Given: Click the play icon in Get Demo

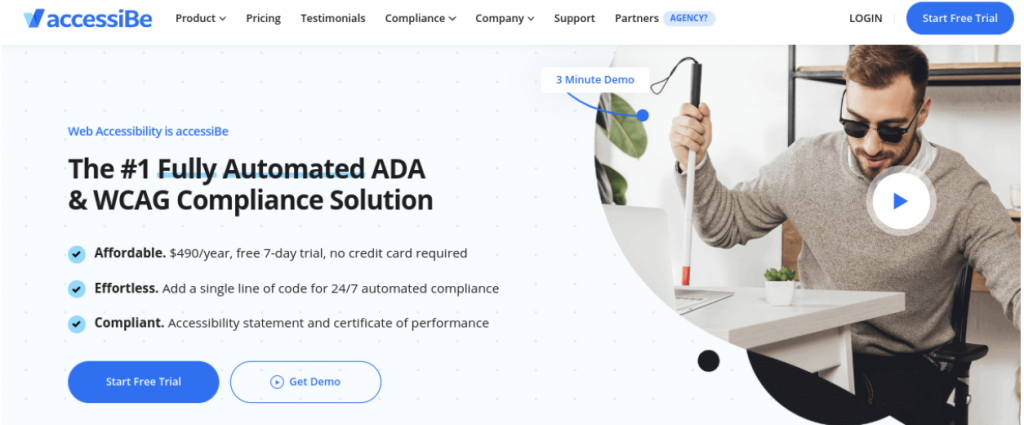Looking at the screenshot, I should [277, 382].
